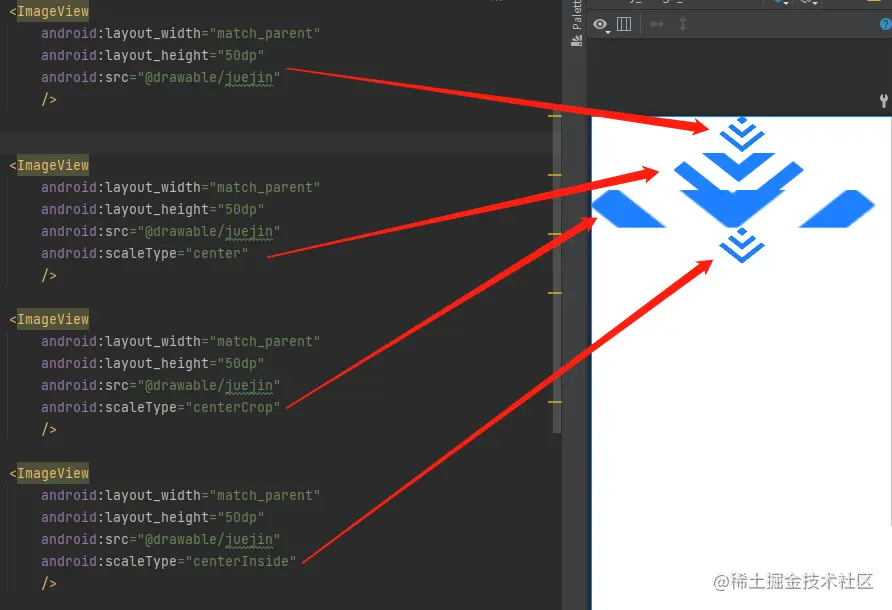Click the scaleType="centerCrop" attribute line
Viewport: 892px width, 610px height.
(160, 407)
